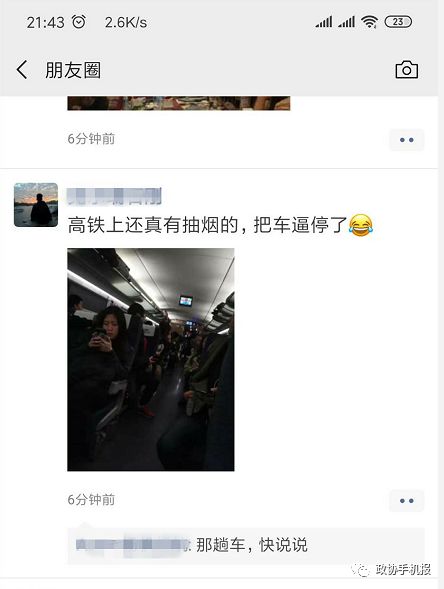Tap the back arrow beside 朋友圈
The height and width of the screenshot is (589, 444).
point(22,70)
